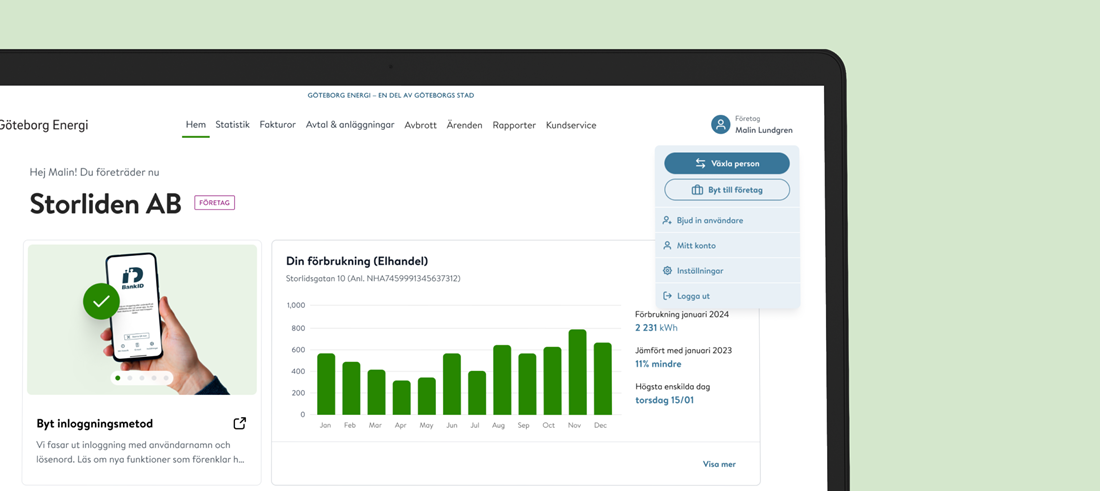Image resolution: width=1100 pixels, height=491 pixels.
Task: Open Mitt konto from the user menu
Action: pos(727,246)
